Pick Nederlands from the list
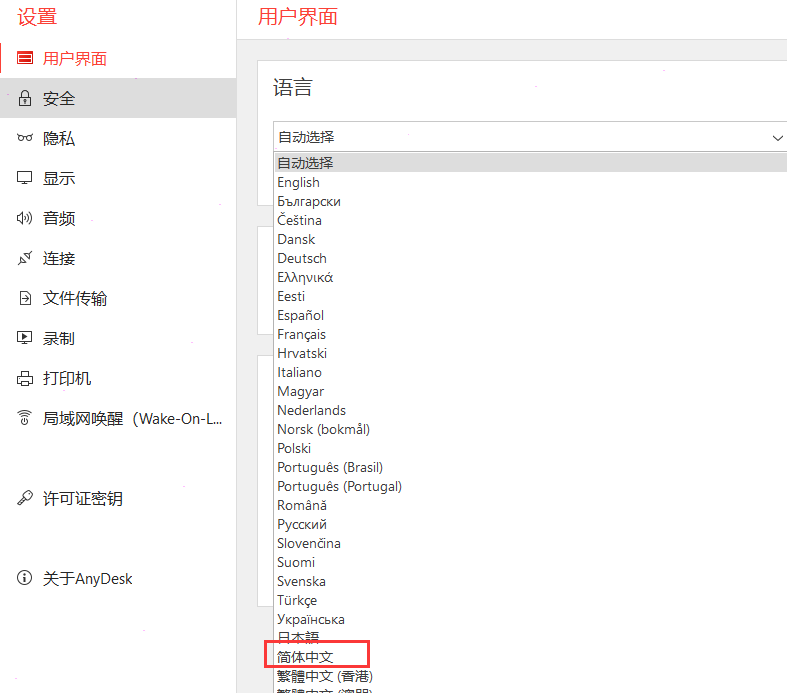Image resolution: width=787 pixels, height=693 pixels. point(531,410)
